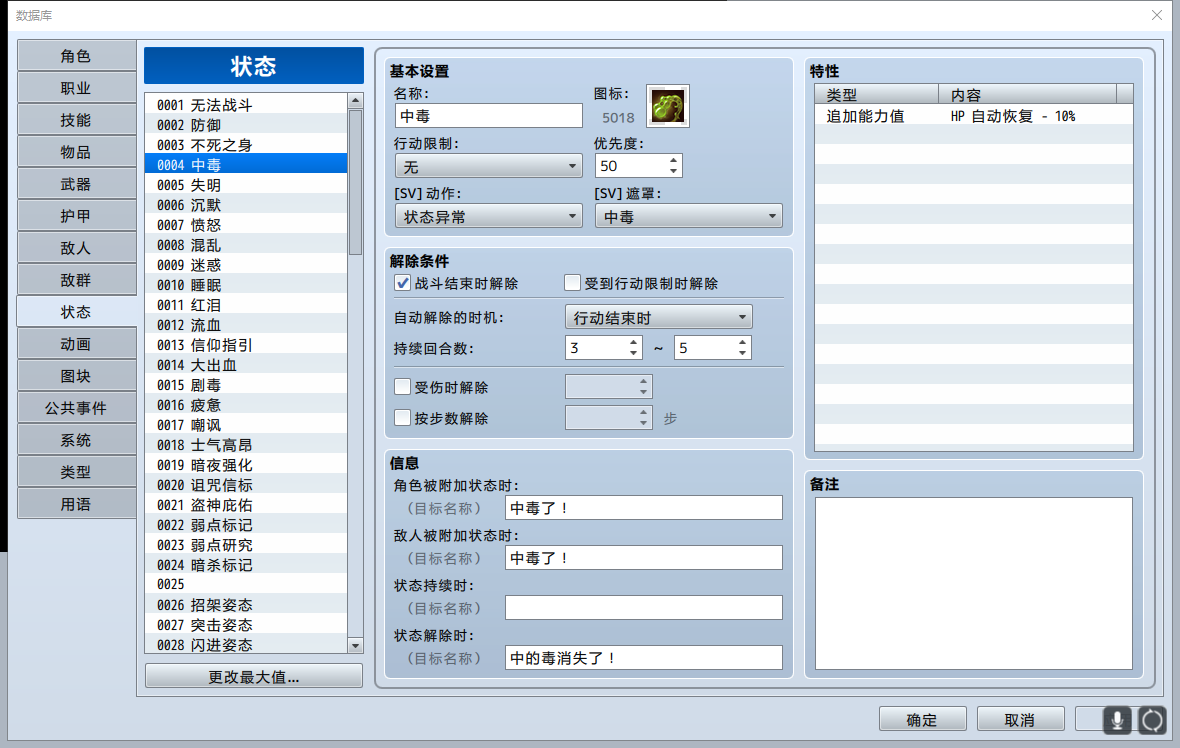
Task: Open the 行动限制 dropdown
Action: coord(488,166)
